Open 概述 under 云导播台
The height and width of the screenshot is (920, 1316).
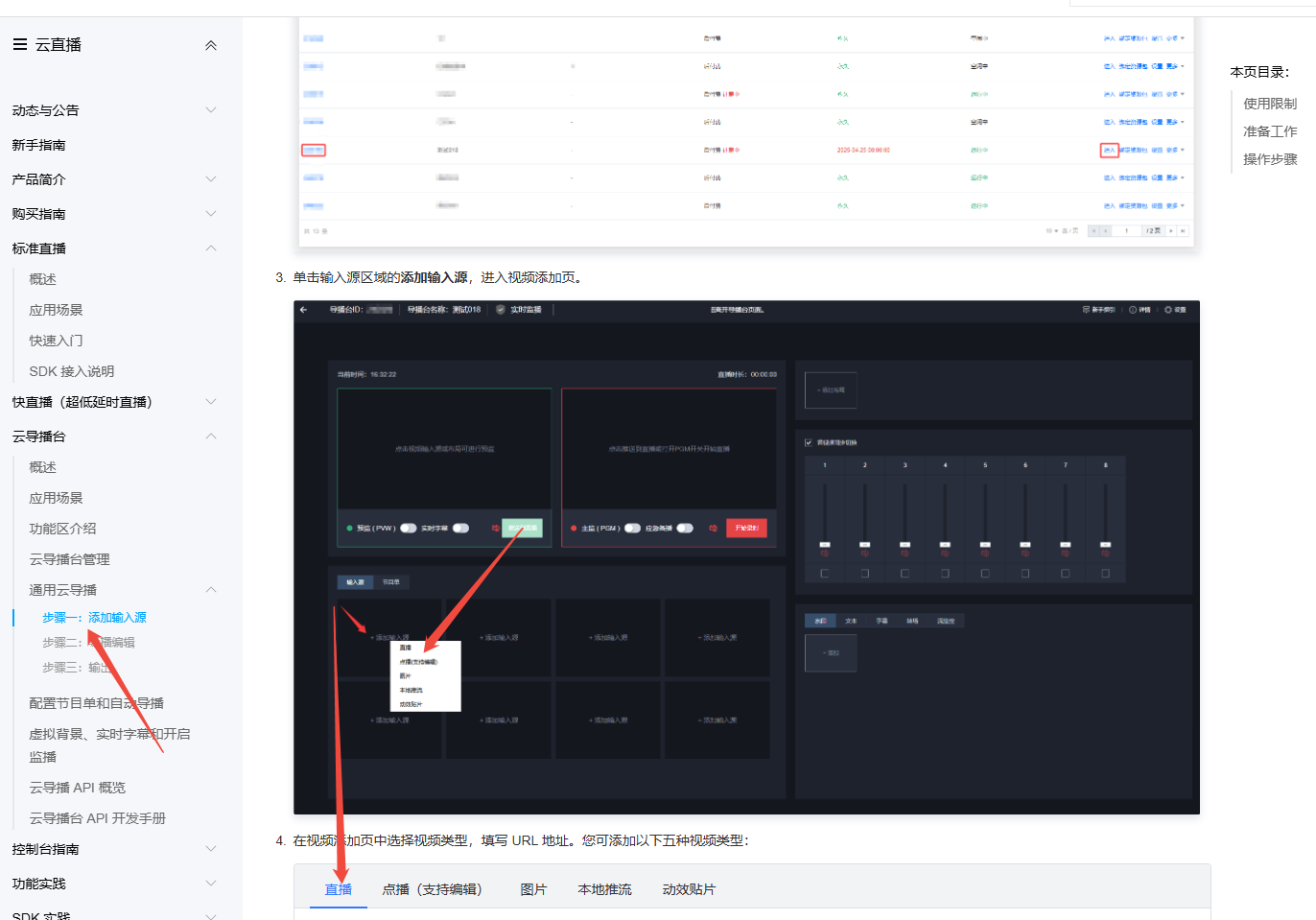click(x=43, y=467)
